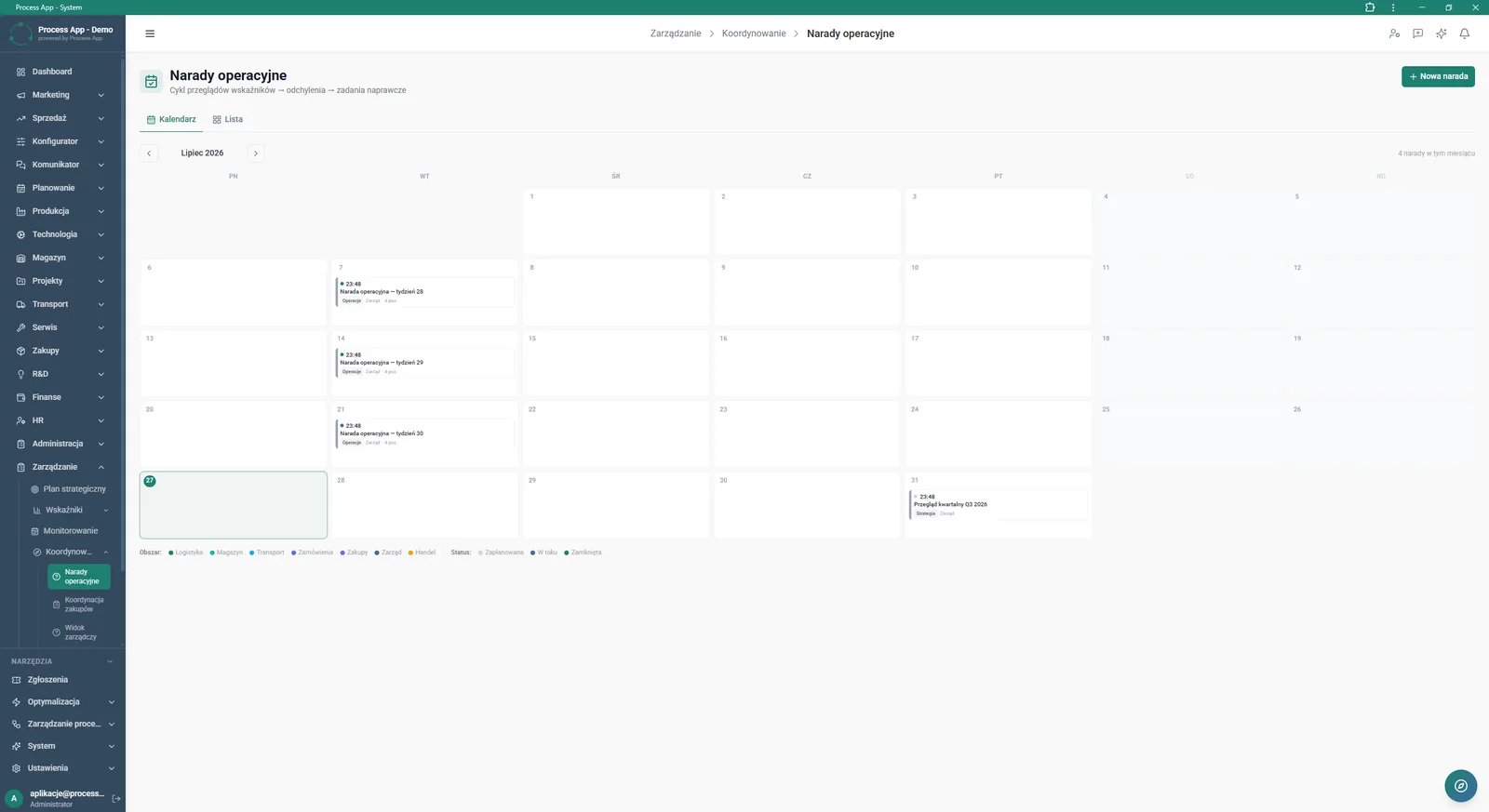Open the user settings icon in header
The image size is (1489, 812).
tap(1394, 33)
